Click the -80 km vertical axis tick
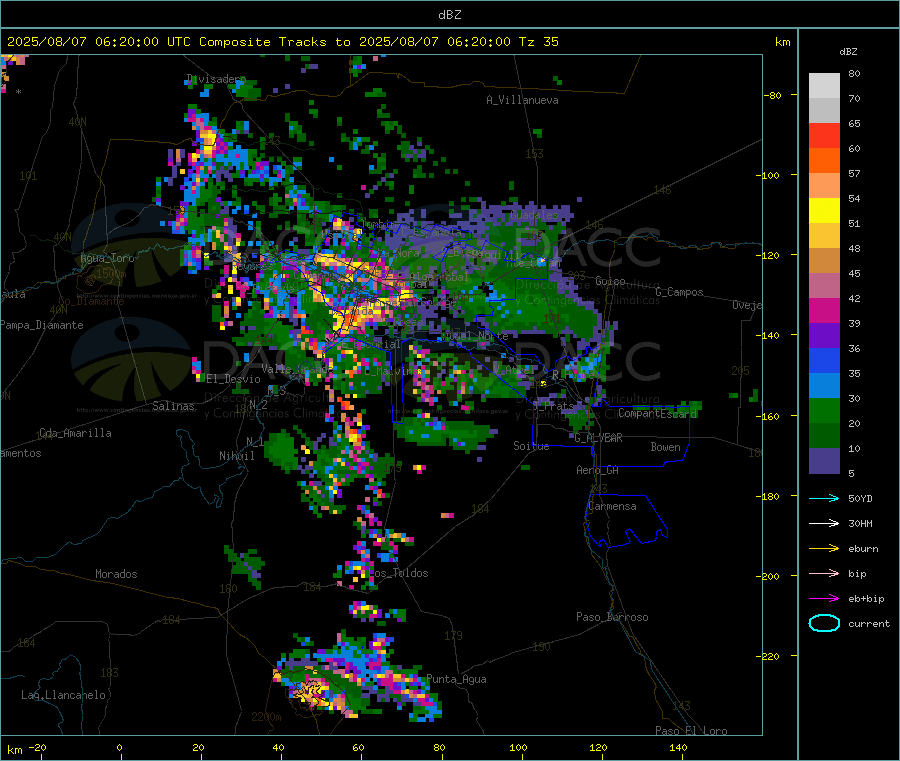Screen dimensions: 900x761 pos(772,95)
